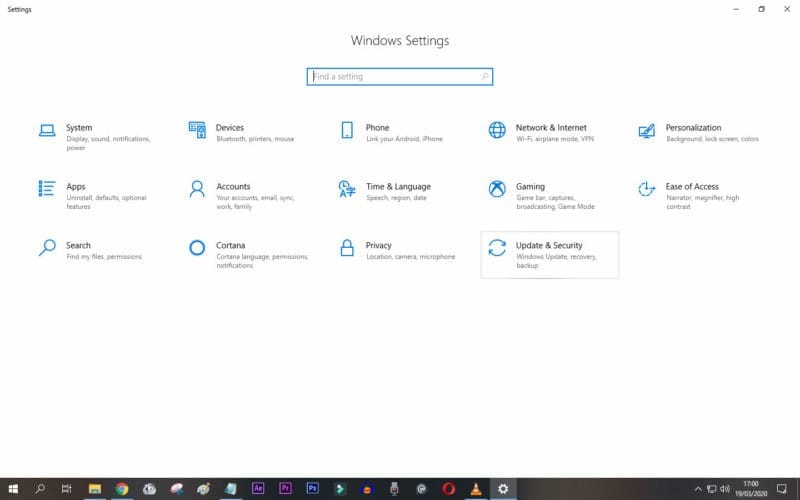The height and width of the screenshot is (500, 800).
Task: Open the Cortana circle icon
Action: pyautogui.click(x=197, y=248)
